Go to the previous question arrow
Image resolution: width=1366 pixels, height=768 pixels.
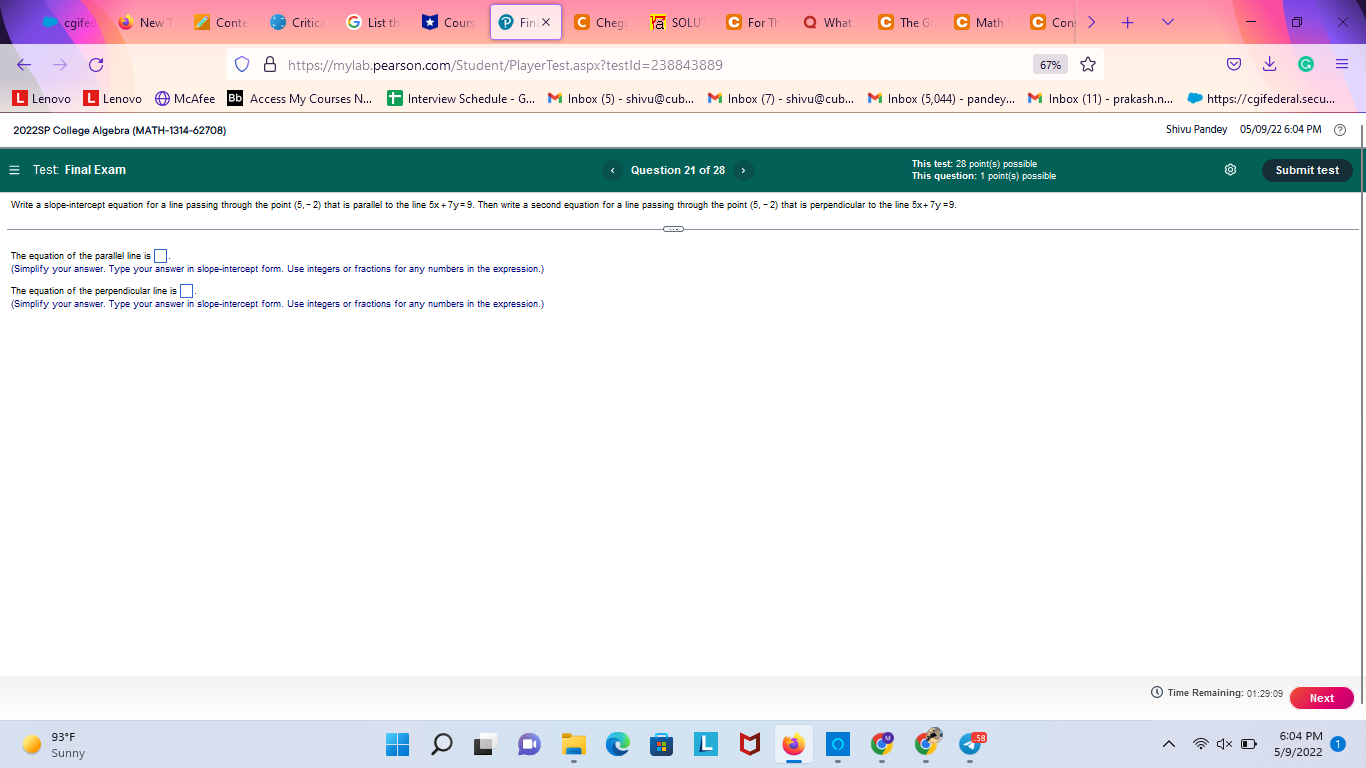pyautogui.click(x=613, y=170)
